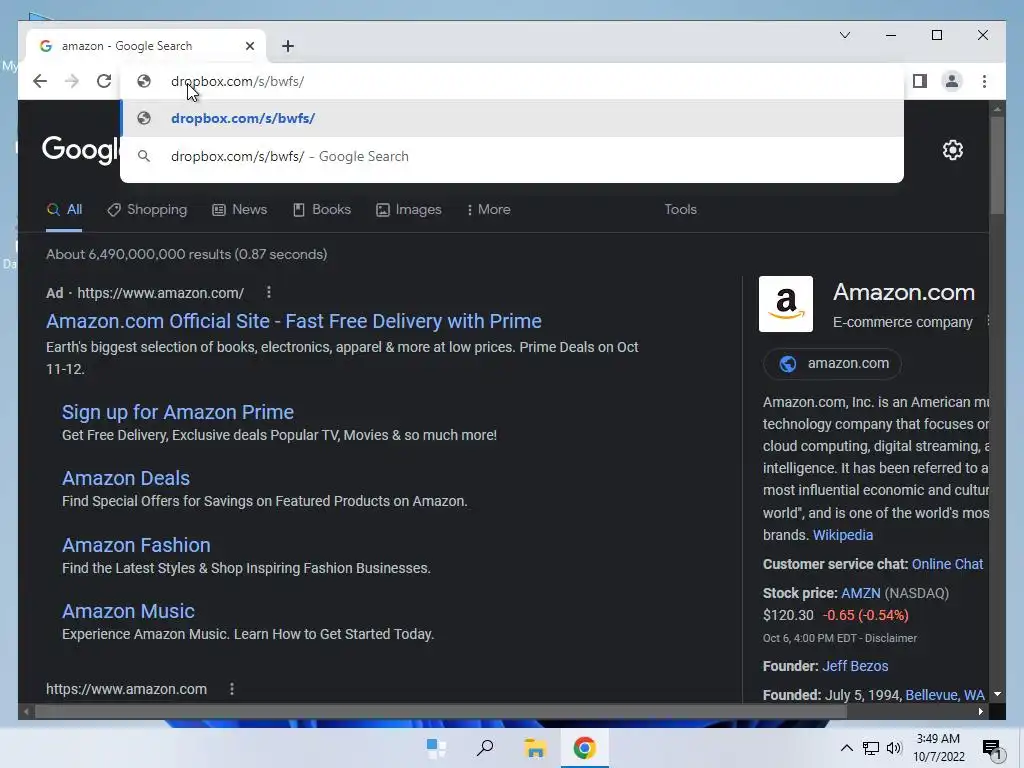
Task: Click the About 6,490,000,000 results text
Action: pyautogui.click(x=187, y=254)
